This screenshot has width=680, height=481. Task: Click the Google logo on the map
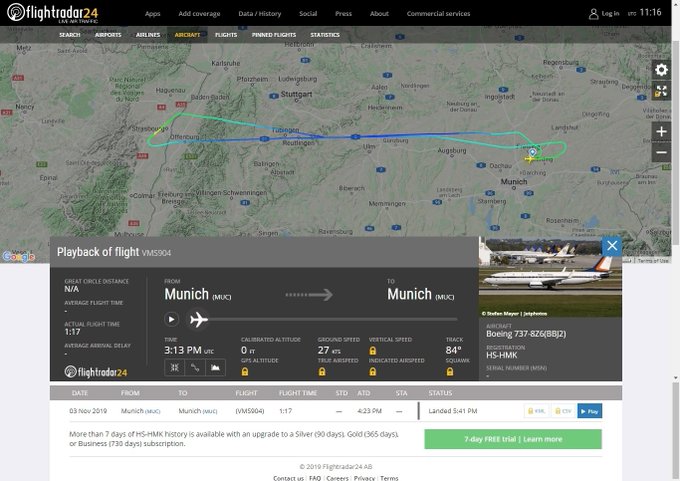coord(18,257)
